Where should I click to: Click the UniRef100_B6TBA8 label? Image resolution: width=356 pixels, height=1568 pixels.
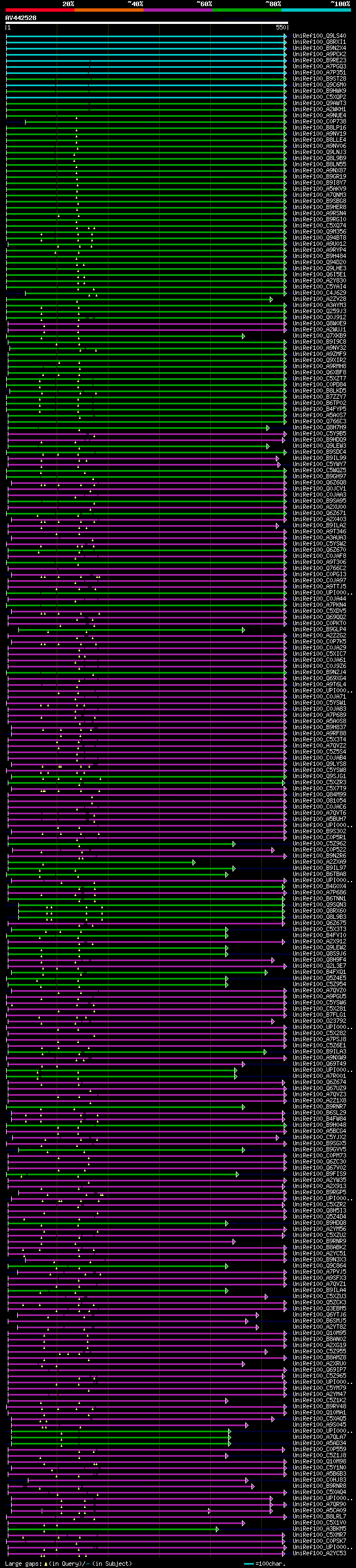pos(319,874)
